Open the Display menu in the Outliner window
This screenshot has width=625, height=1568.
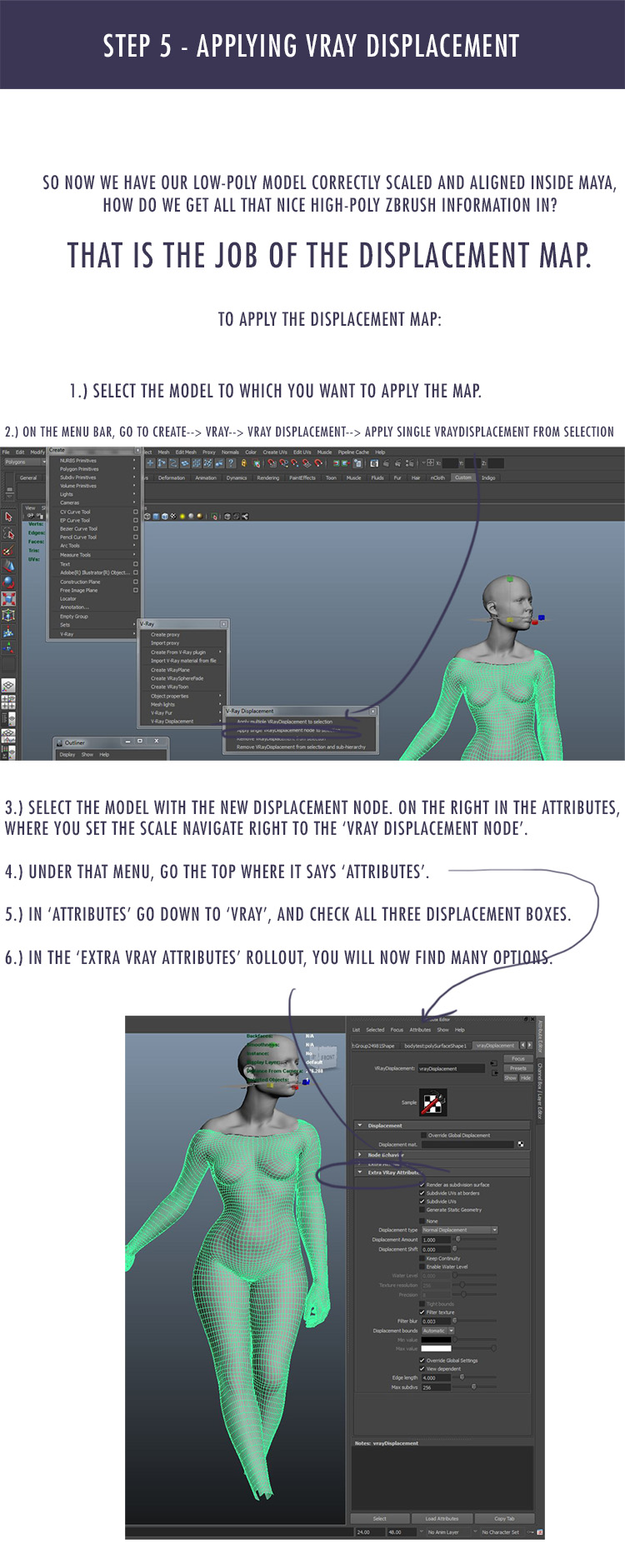67,755
